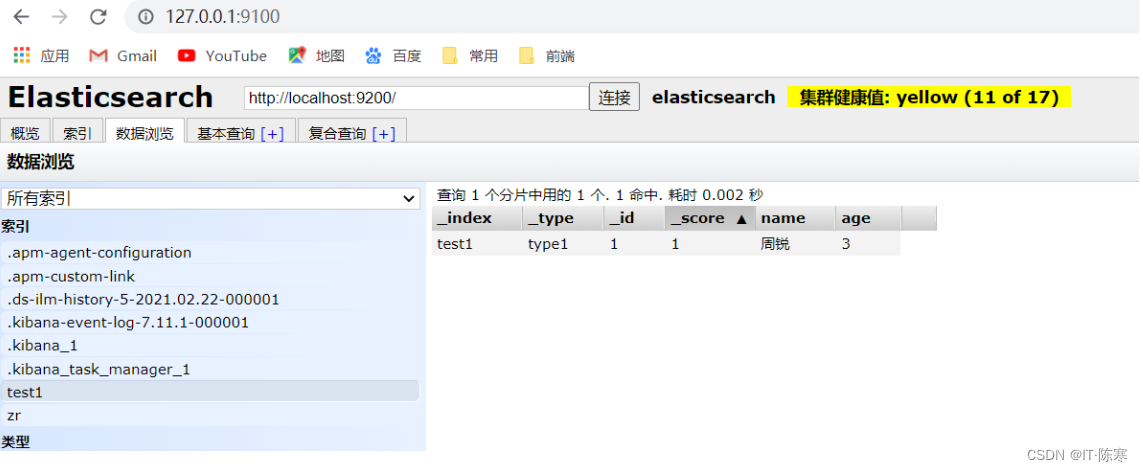The width and height of the screenshot is (1143, 472).
Task: Click the browser forward arrow
Action: tap(60, 16)
